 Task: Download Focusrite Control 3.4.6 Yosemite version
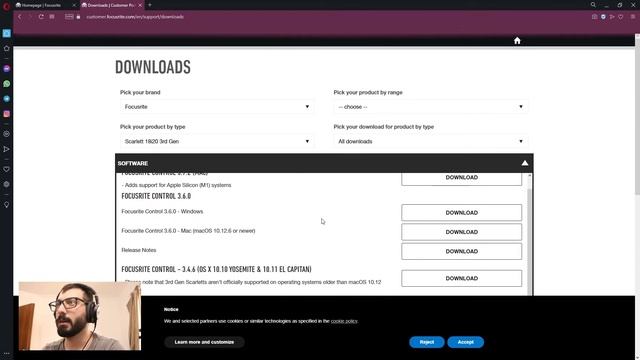click(461, 278)
